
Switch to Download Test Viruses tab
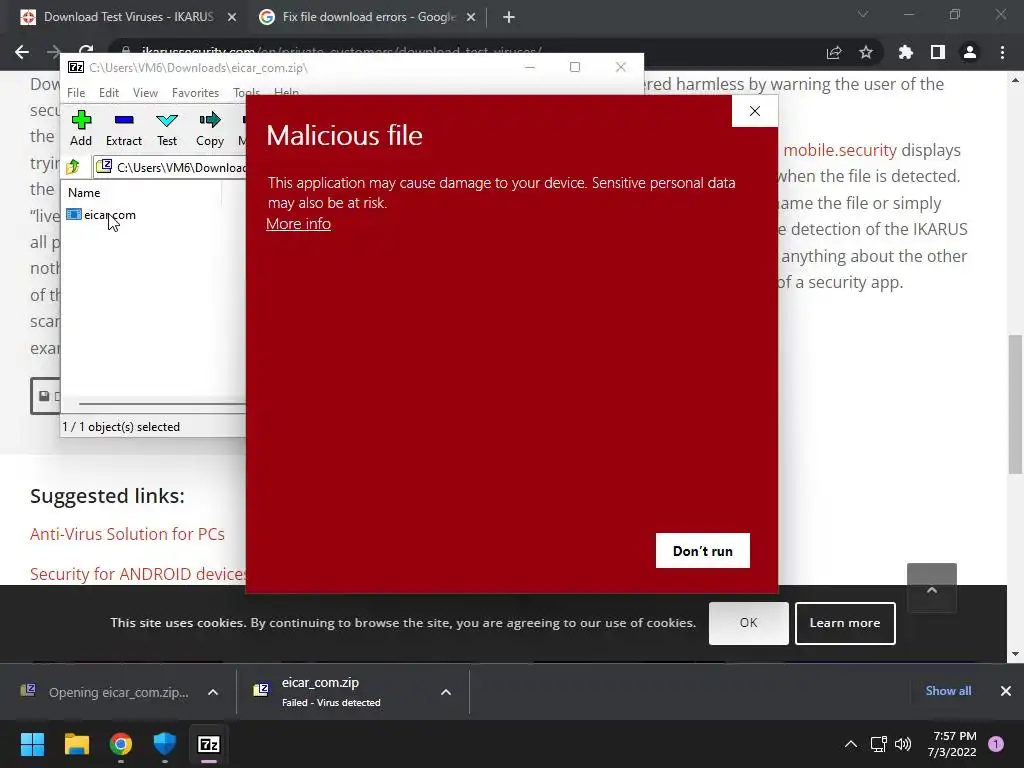128,17
